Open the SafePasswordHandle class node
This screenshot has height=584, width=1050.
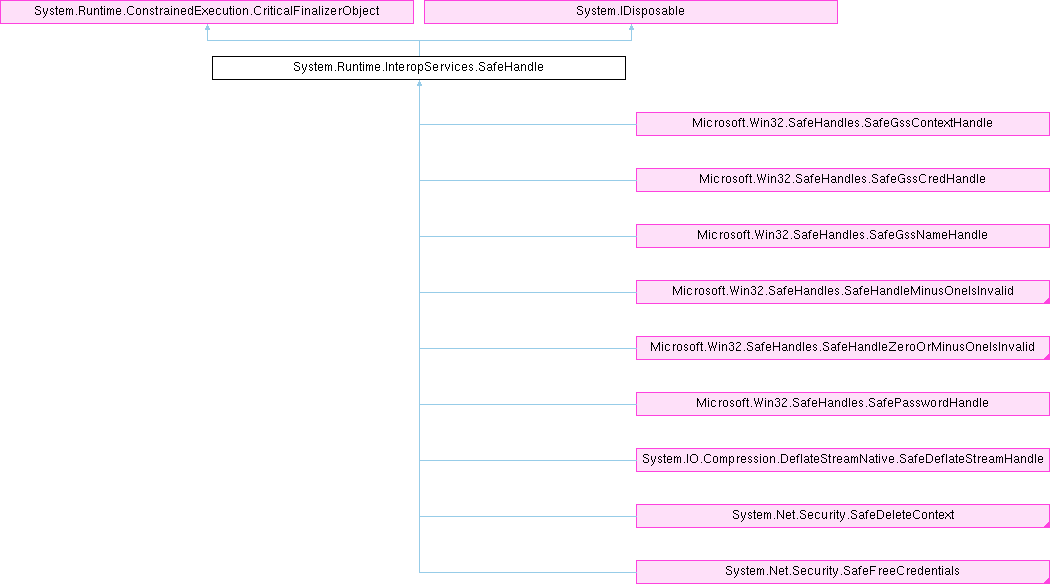tap(842, 404)
